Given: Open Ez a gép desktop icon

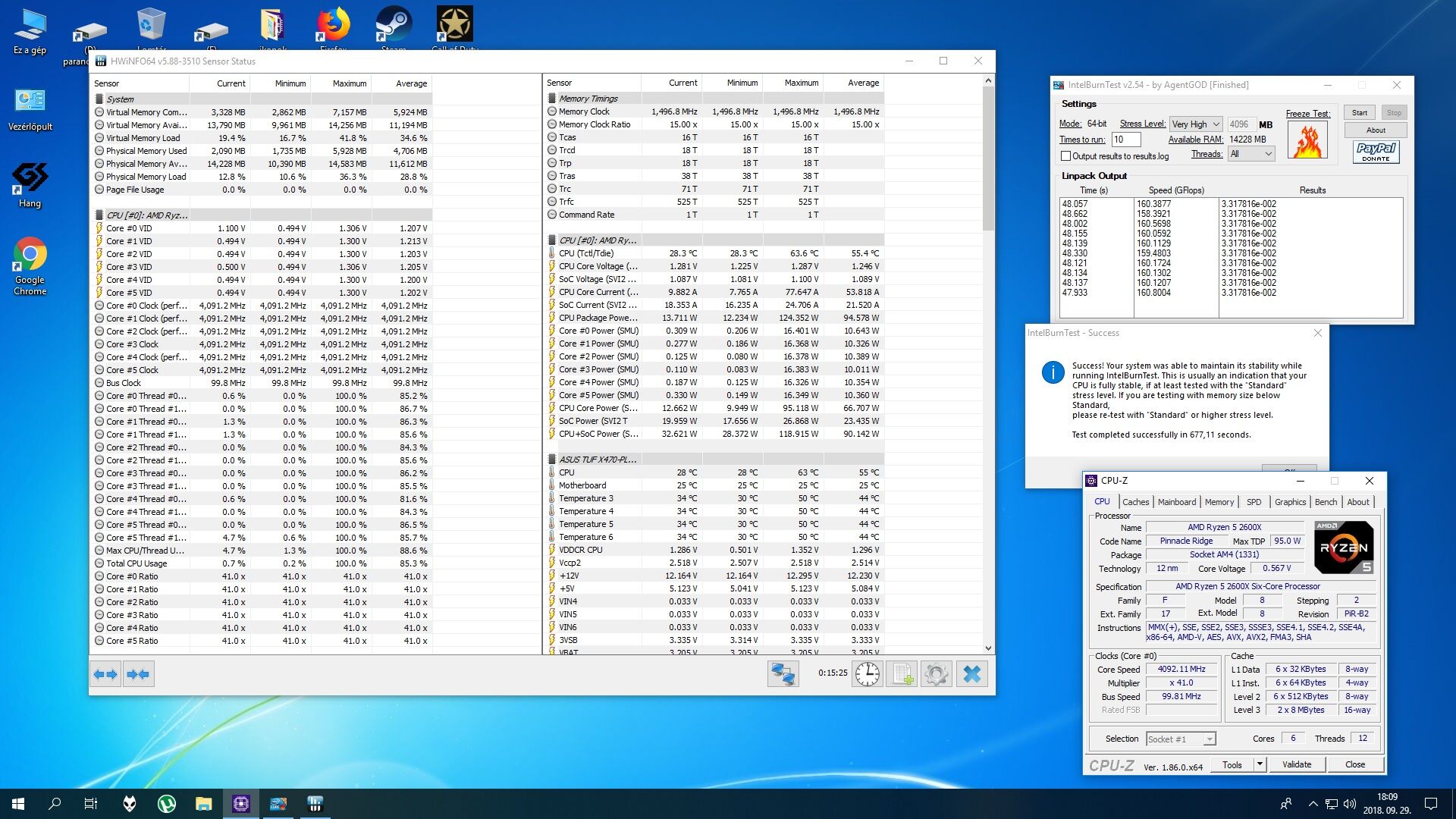Looking at the screenshot, I should coord(30,31).
